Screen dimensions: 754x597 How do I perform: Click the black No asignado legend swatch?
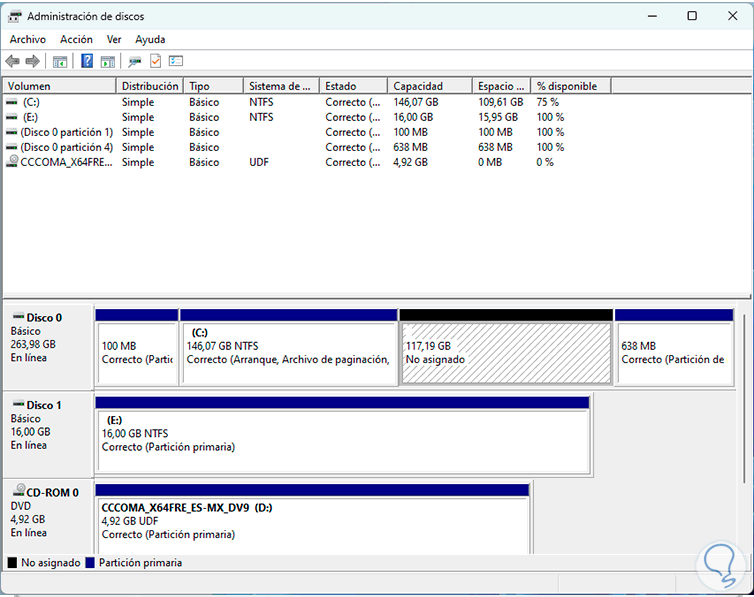13,562
